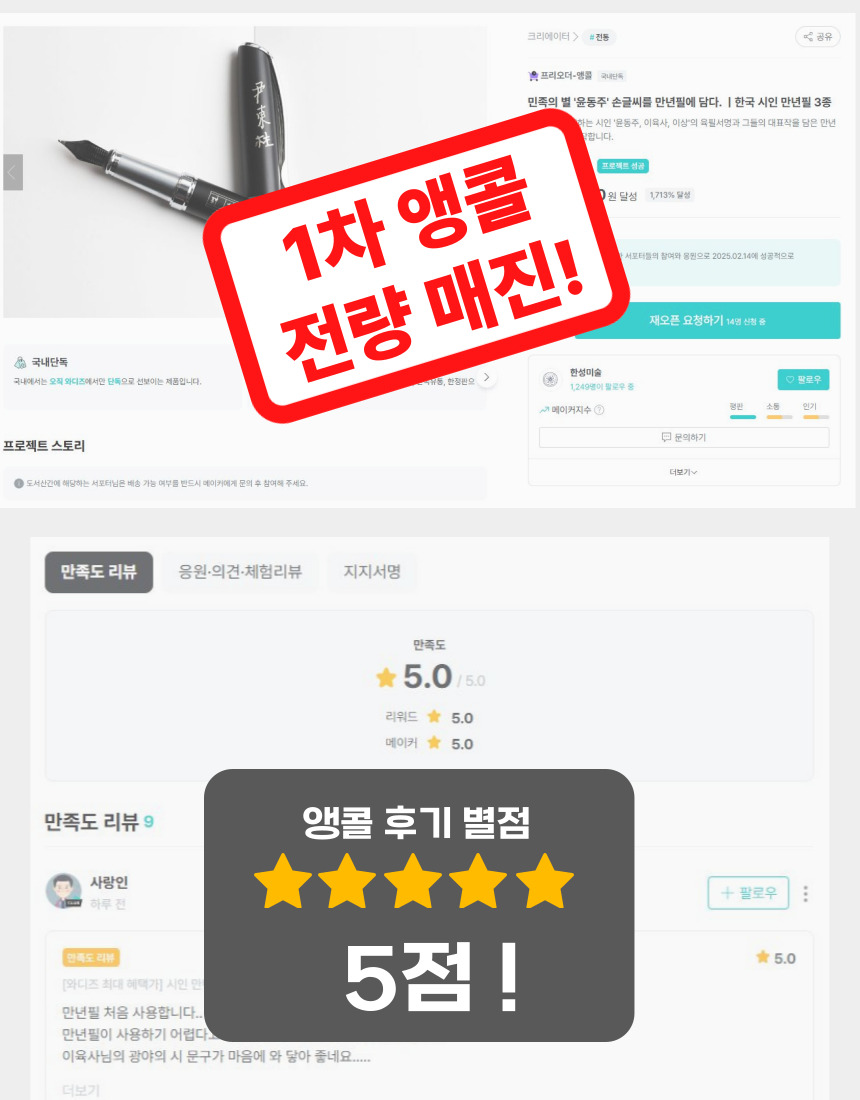Click reviewer 사랑인's profile avatar
Image resolution: width=860 pixels, height=1100 pixels.
pos(64,890)
